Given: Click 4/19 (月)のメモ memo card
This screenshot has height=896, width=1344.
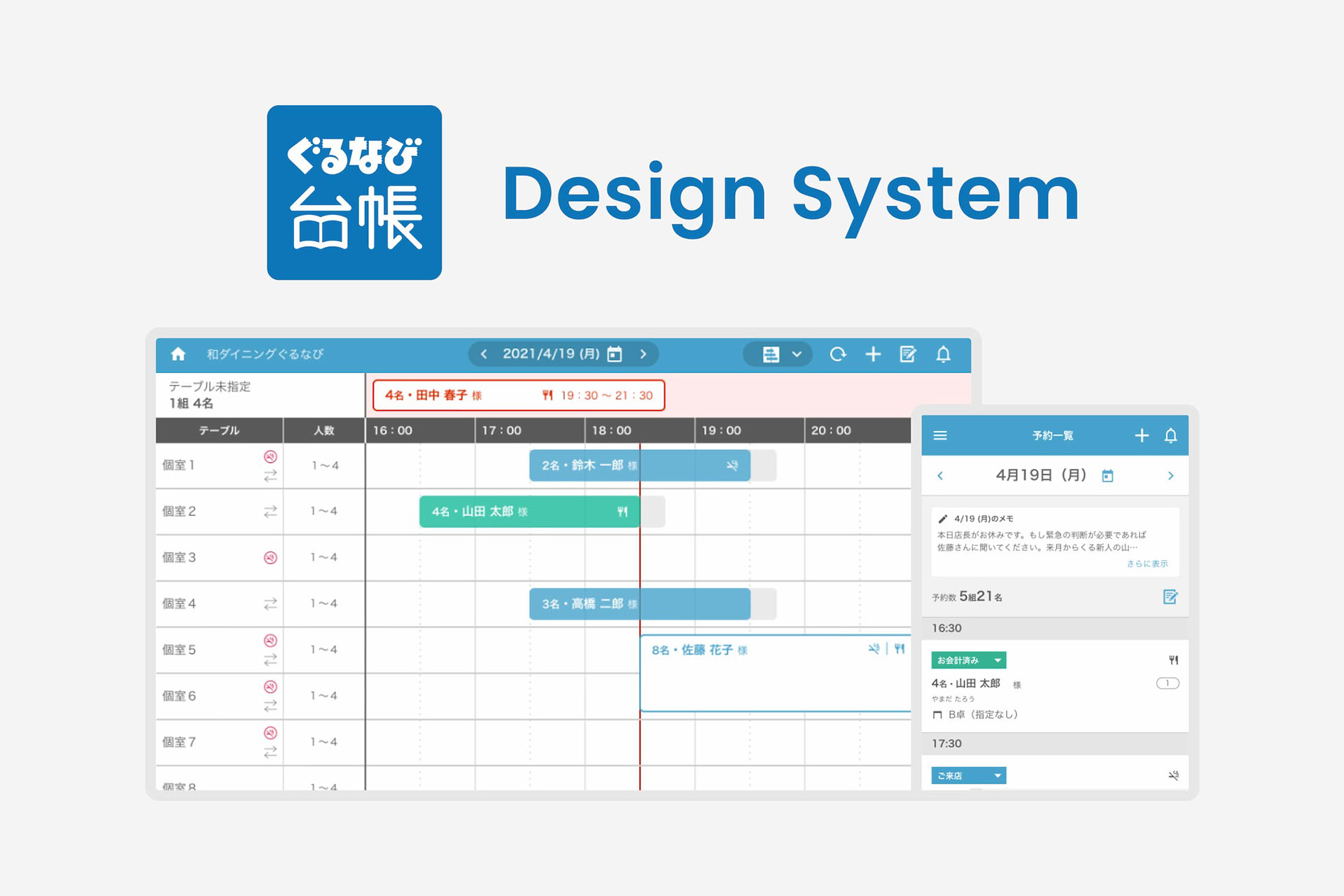Looking at the screenshot, I should coord(1055,542).
